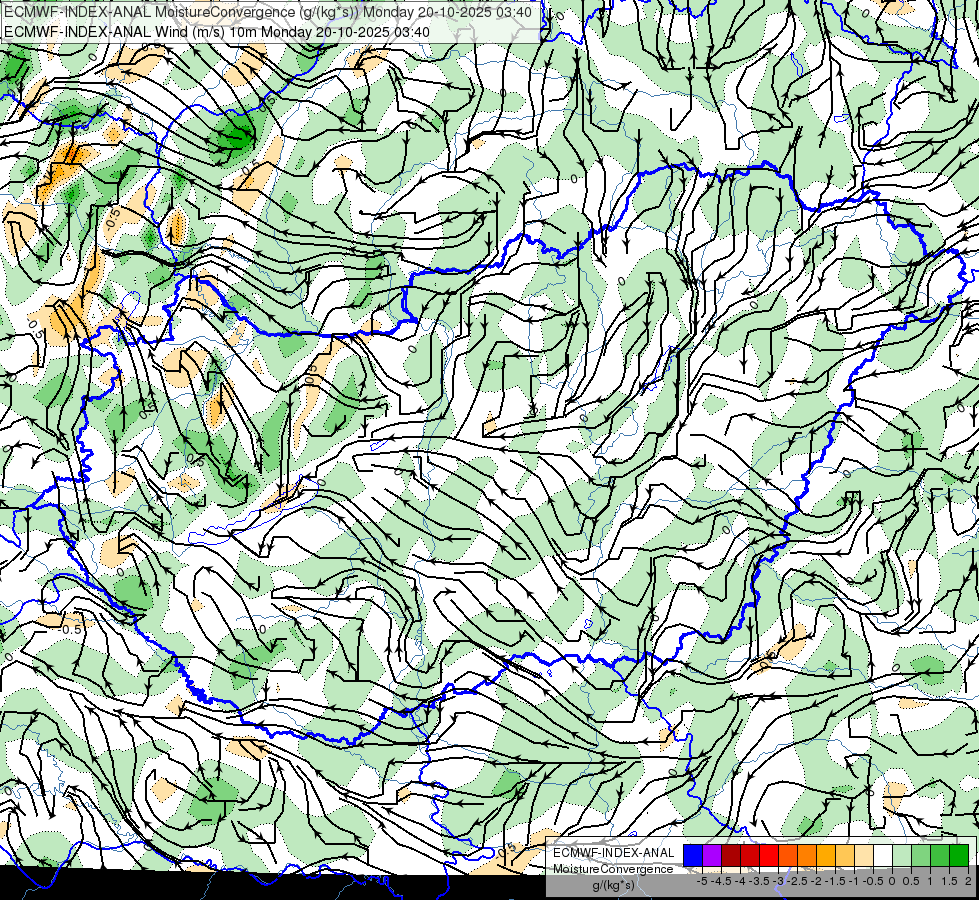Image resolution: width=979 pixels, height=900 pixels.
Task: Click the '2' legend tick label
Action: pyautogui.click(x=968, y=881)
